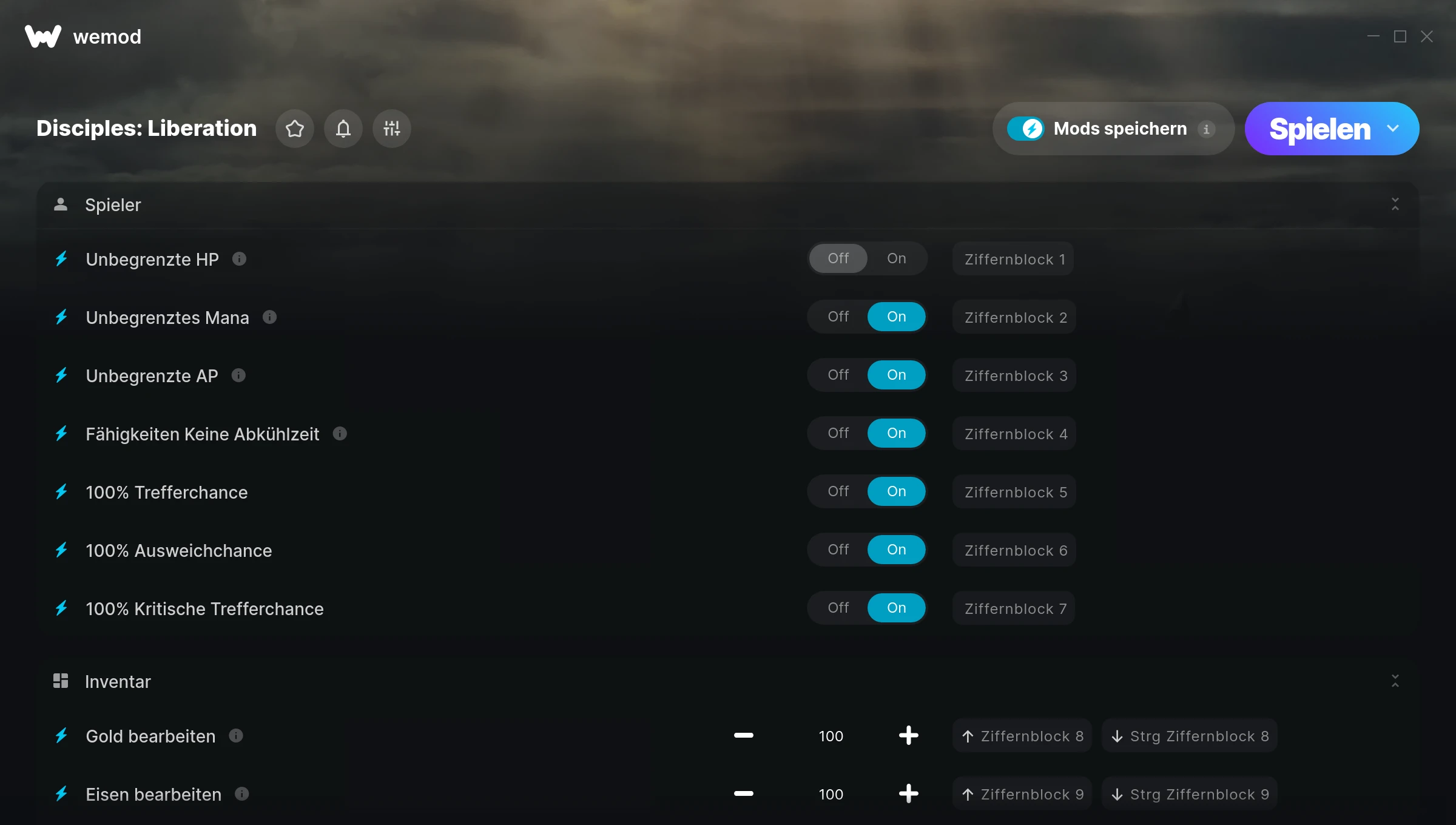Turn on Unbegrenzte HP
The image size is (1456, 825).
(x=897, y=258)
